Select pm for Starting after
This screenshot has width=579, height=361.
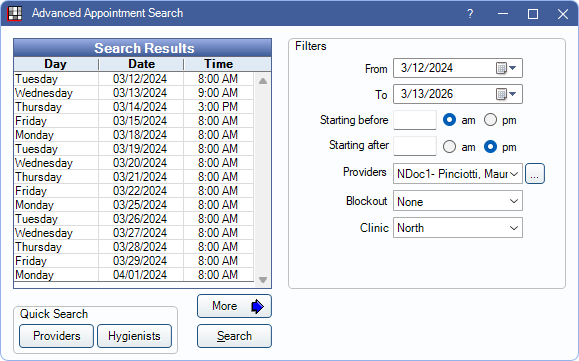(490, 147)
